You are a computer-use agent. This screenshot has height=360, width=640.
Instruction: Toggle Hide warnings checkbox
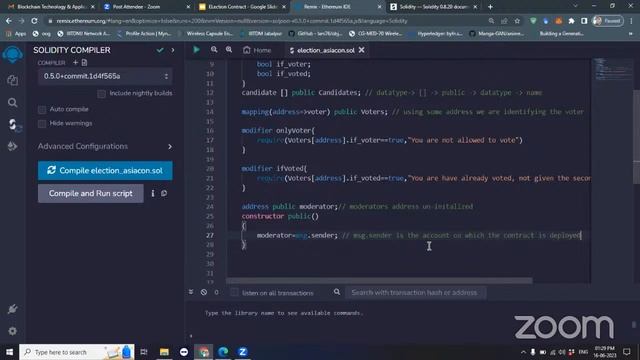click(x=42, y=123)
